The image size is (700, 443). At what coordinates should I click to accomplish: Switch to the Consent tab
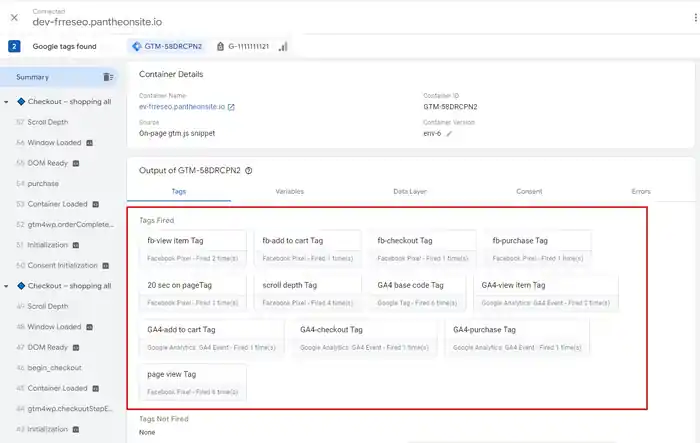[529, 191]
